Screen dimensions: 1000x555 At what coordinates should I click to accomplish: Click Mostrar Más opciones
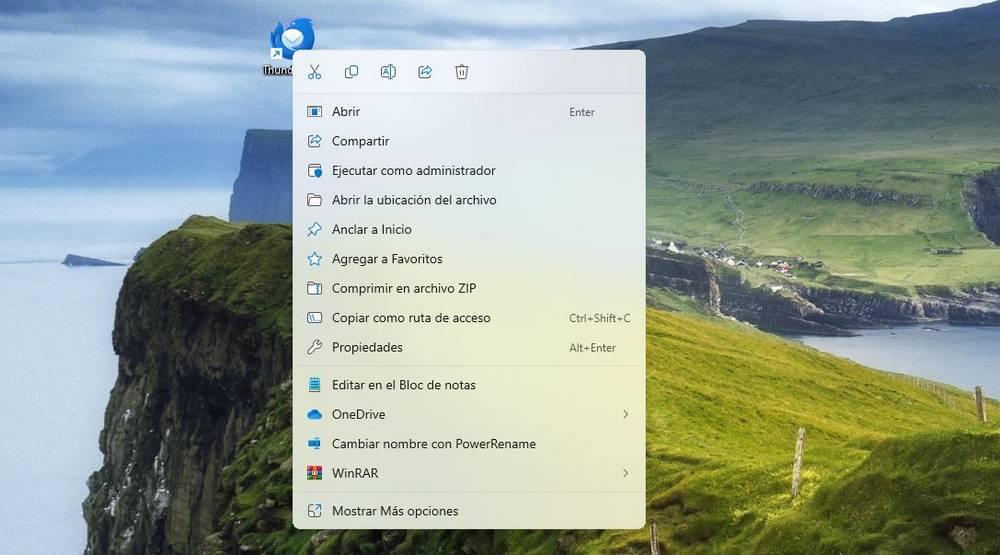[x=469, y=511]
